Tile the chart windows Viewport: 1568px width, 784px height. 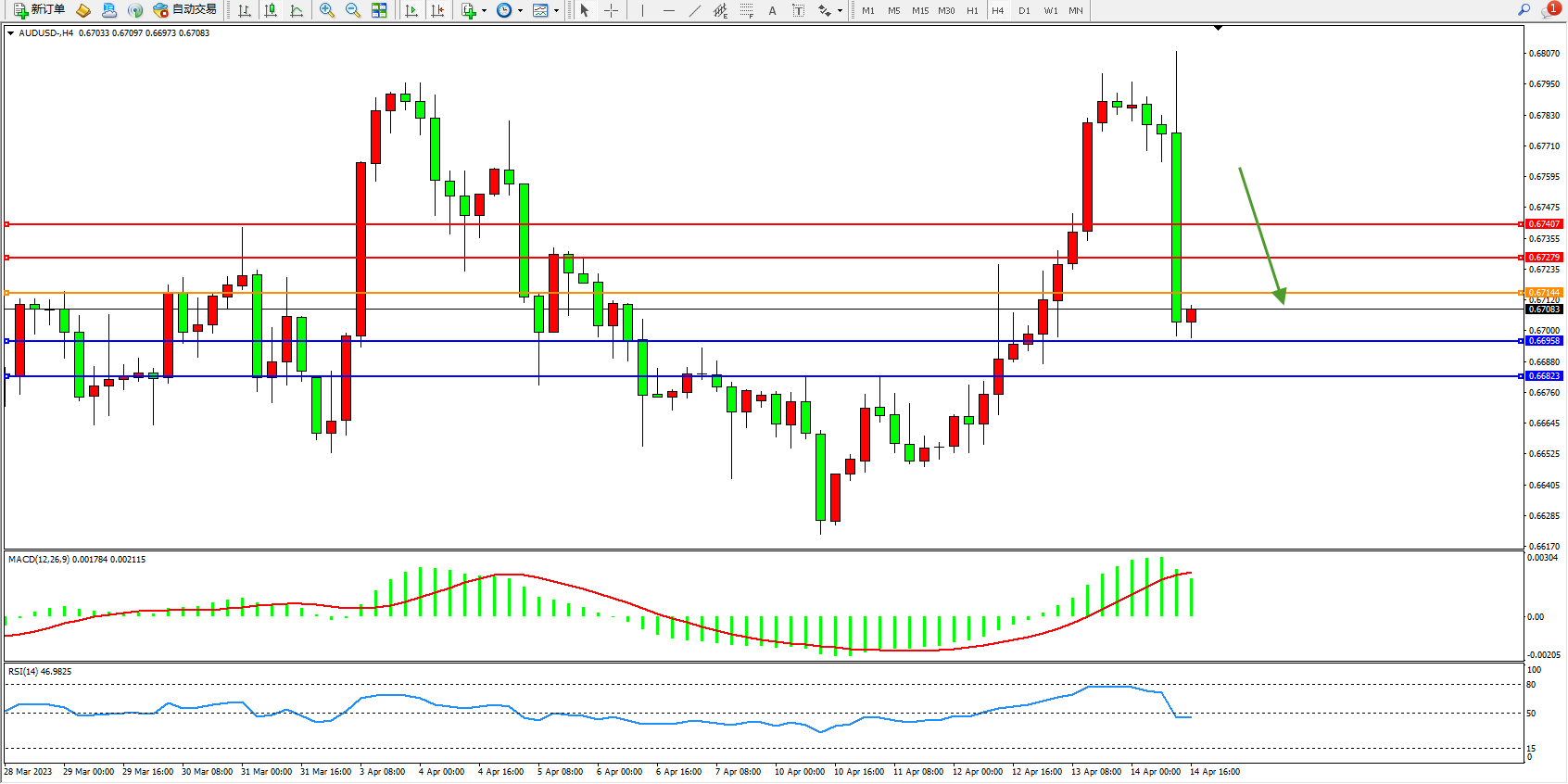(x=379, y=10)
